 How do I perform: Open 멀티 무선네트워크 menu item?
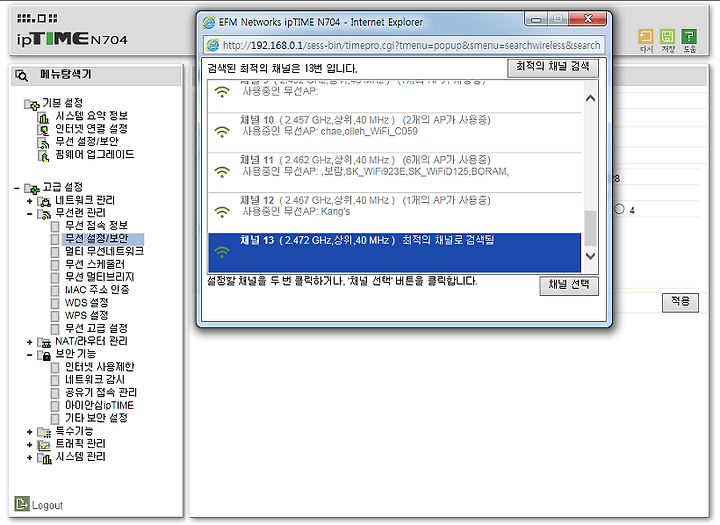tap(104, 251)
